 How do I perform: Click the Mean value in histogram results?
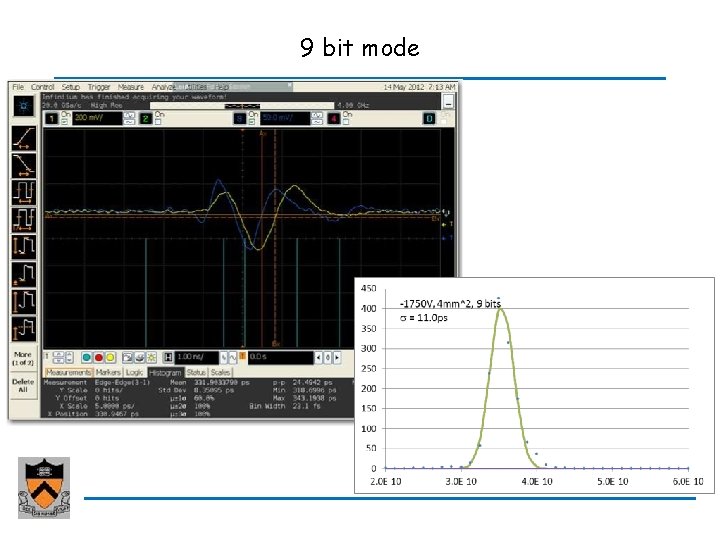point(222,382)
